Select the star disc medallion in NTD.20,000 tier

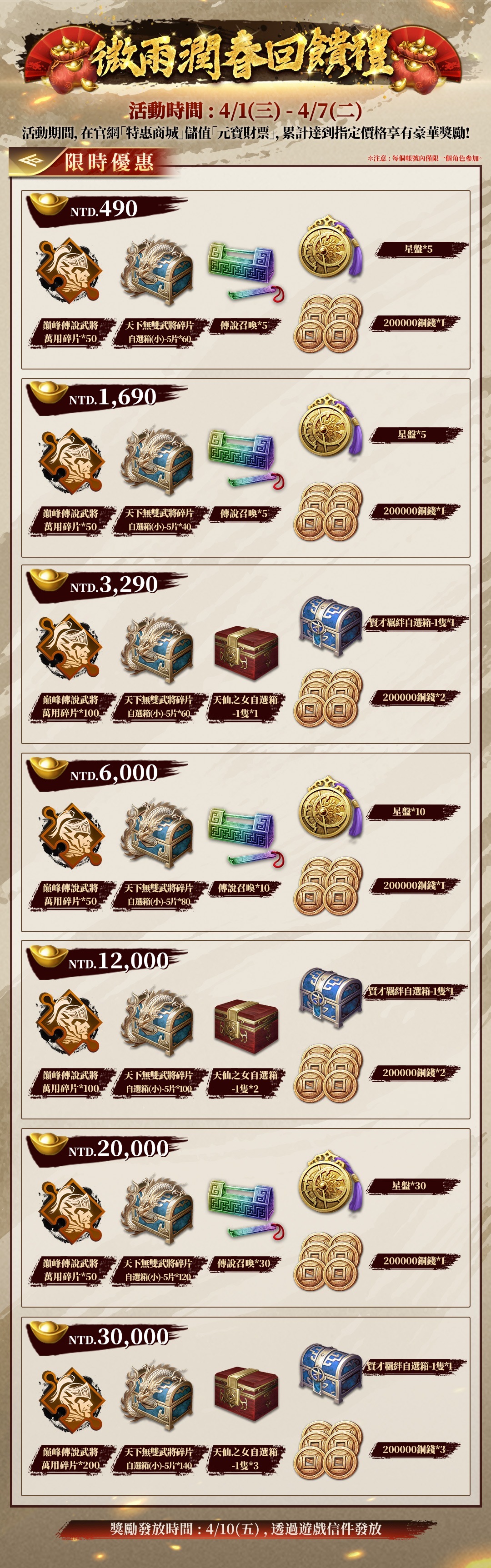[331, 1183]
